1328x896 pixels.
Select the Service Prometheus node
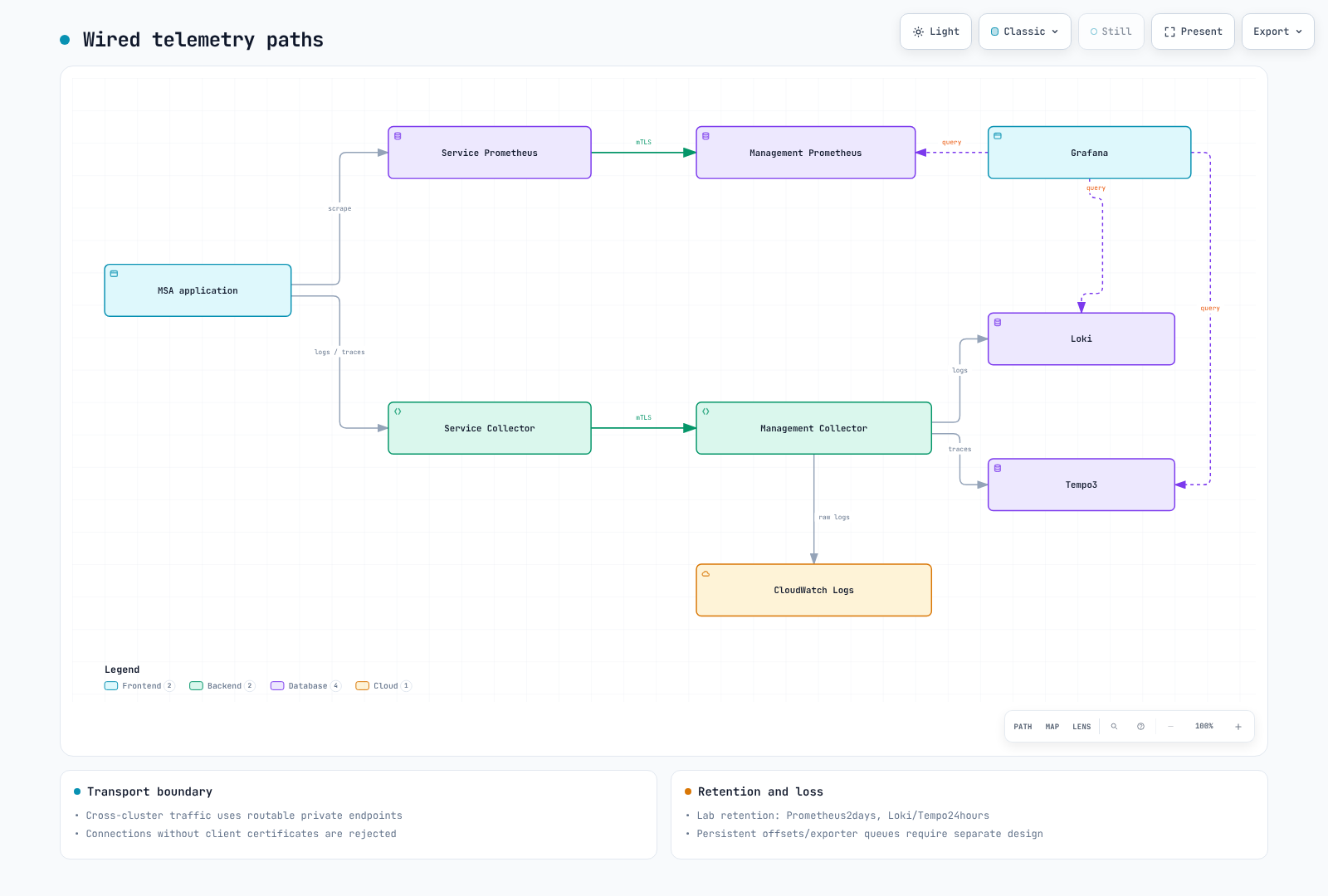(490, 153)
